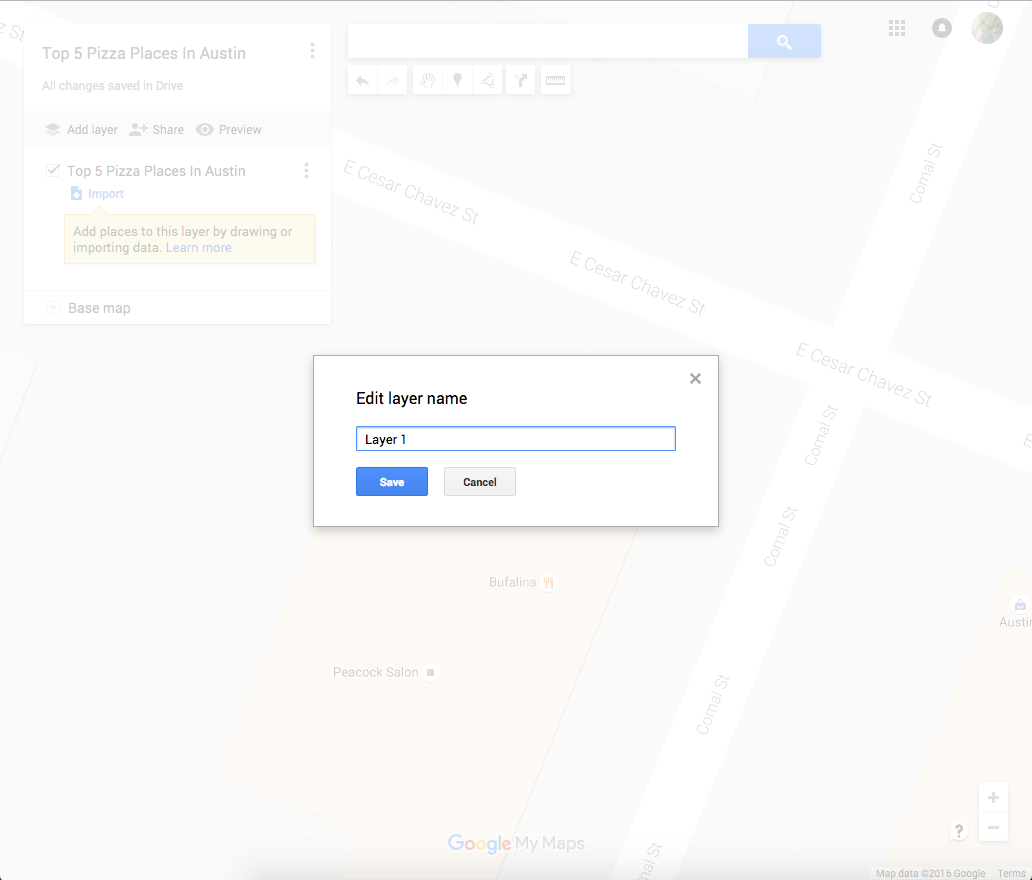
Task: Close the Edit layer name dialog
Action: coord(695,378)
